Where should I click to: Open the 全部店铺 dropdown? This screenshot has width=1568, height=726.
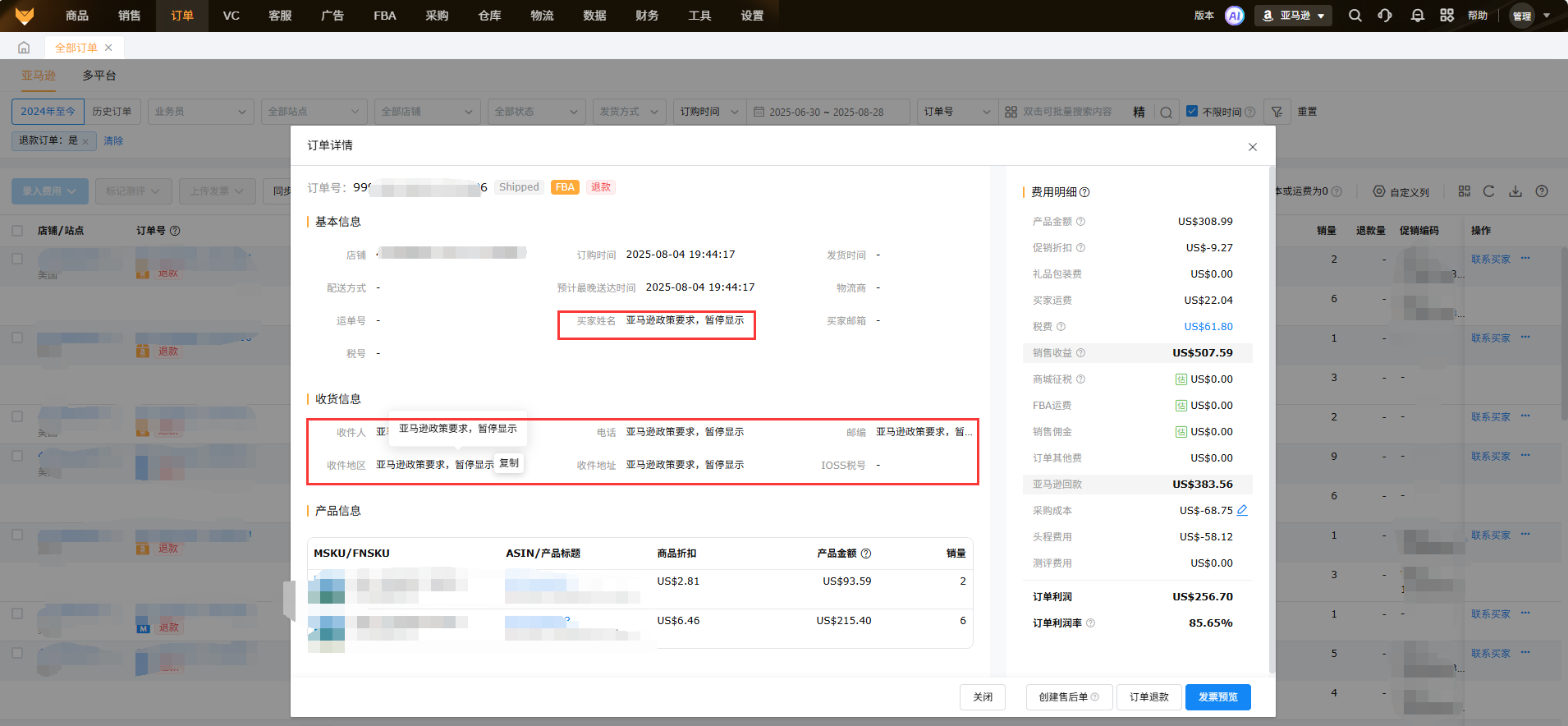[x=427, y=112]
